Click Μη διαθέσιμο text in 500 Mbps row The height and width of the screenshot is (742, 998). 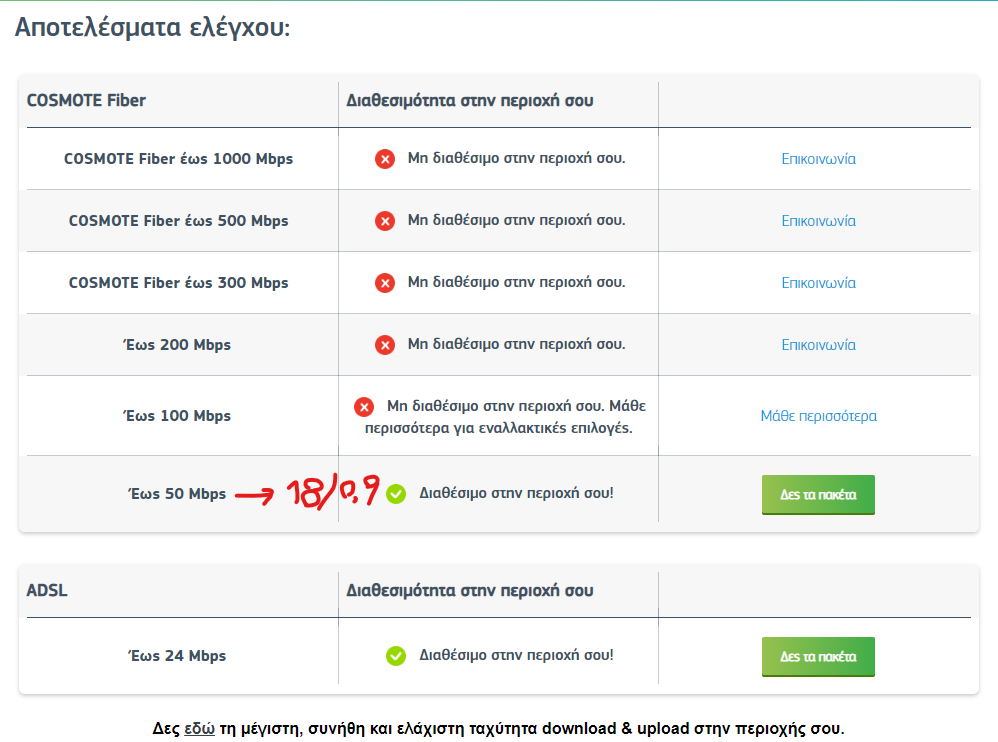pyautogui.click(x=517, y=220)
